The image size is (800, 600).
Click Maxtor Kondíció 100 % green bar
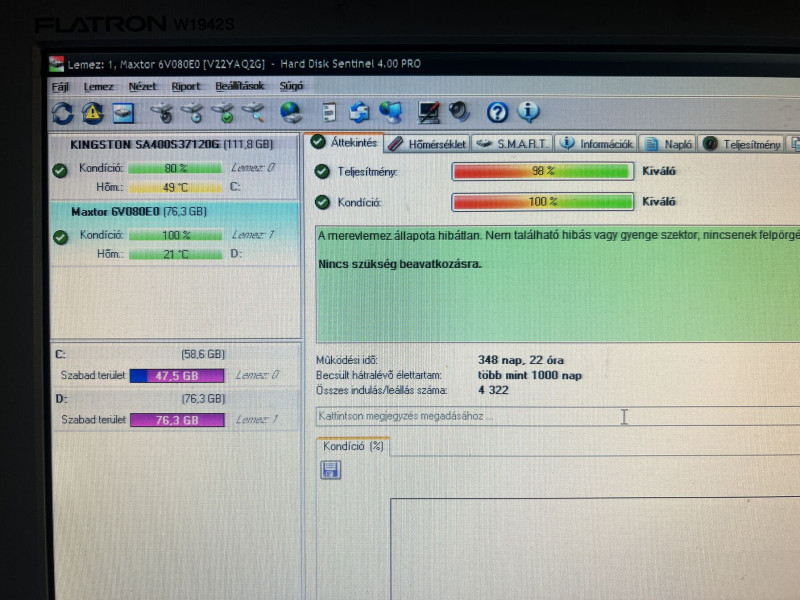tap(176, 235)
